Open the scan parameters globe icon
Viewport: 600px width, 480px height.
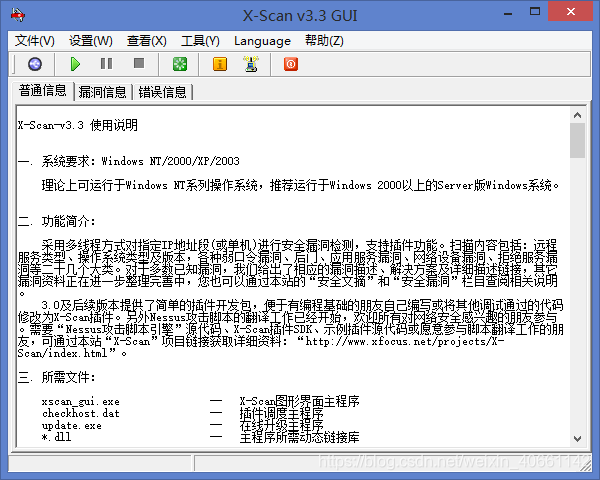tap(35, 64)
